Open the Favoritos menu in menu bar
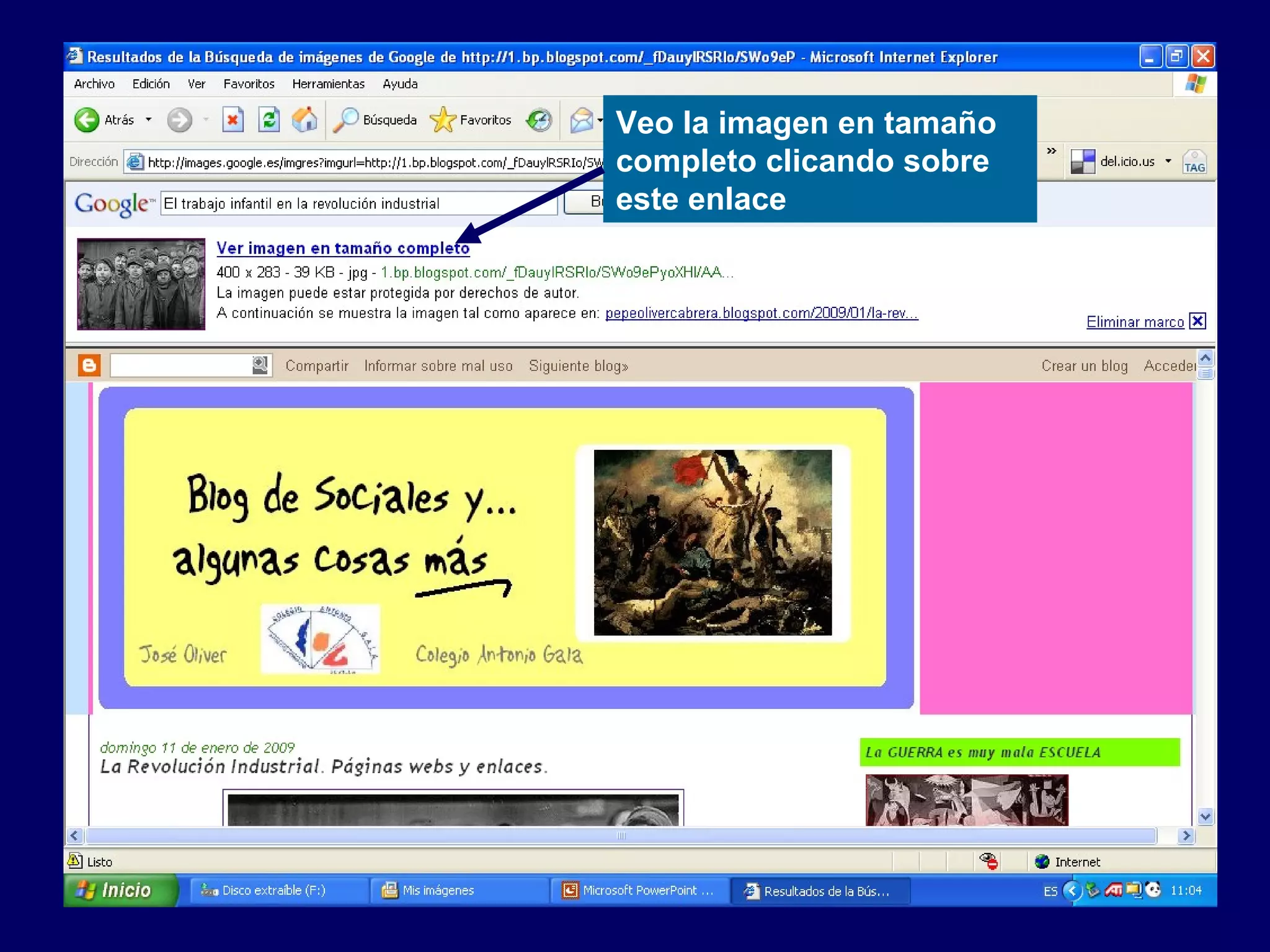 [249, 84]
